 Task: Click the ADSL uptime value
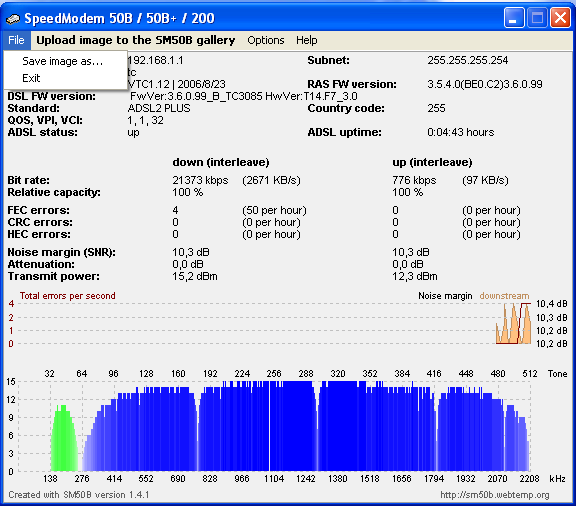pyautogui.click(x=460, y=132)
